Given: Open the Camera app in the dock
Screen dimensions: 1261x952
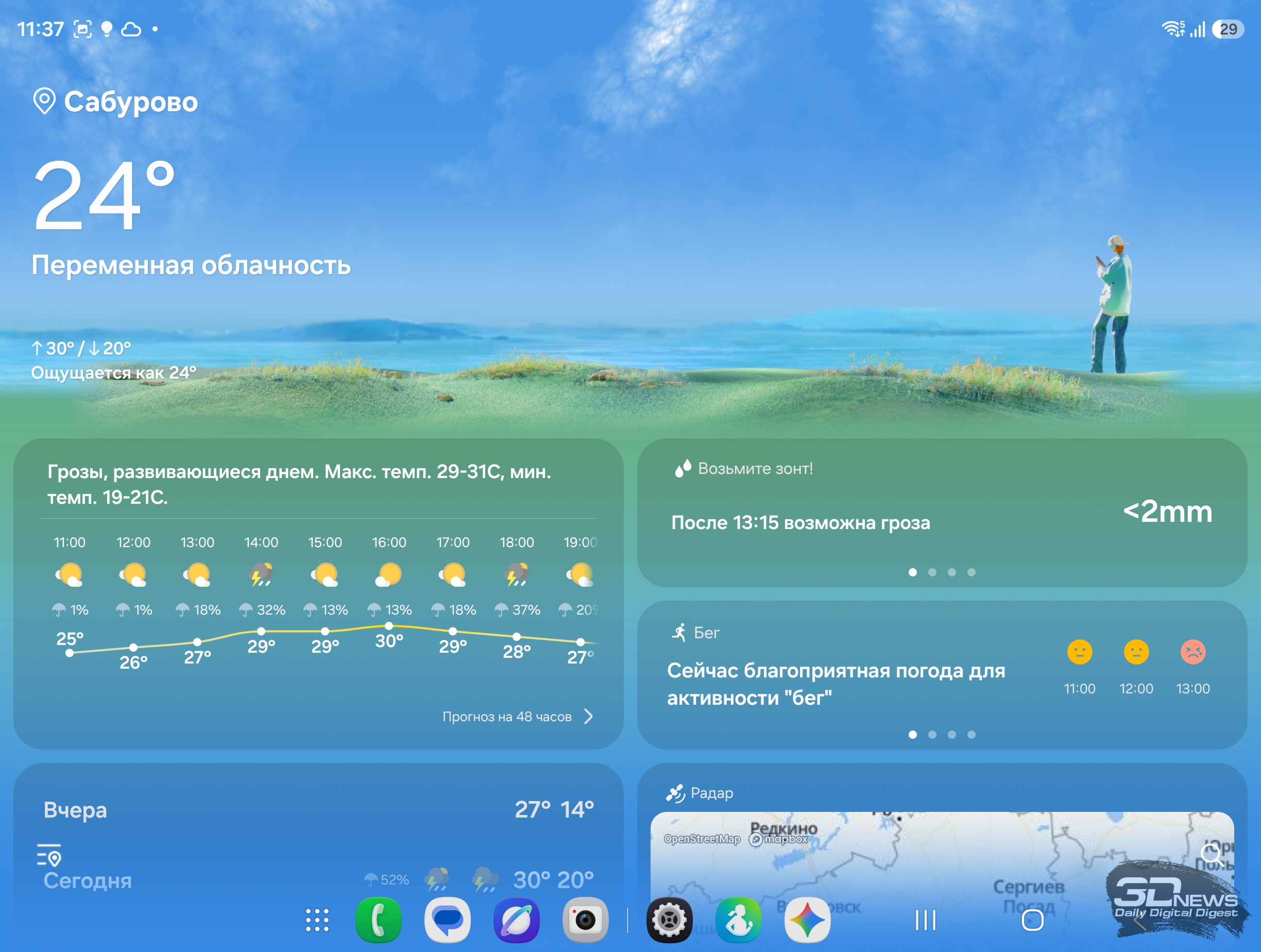Looking at the screenshot, I should (x=586, y=920).
